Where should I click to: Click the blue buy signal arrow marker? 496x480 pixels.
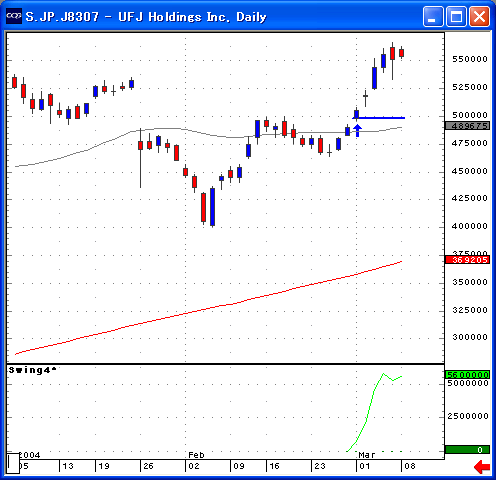pos(357,130)
